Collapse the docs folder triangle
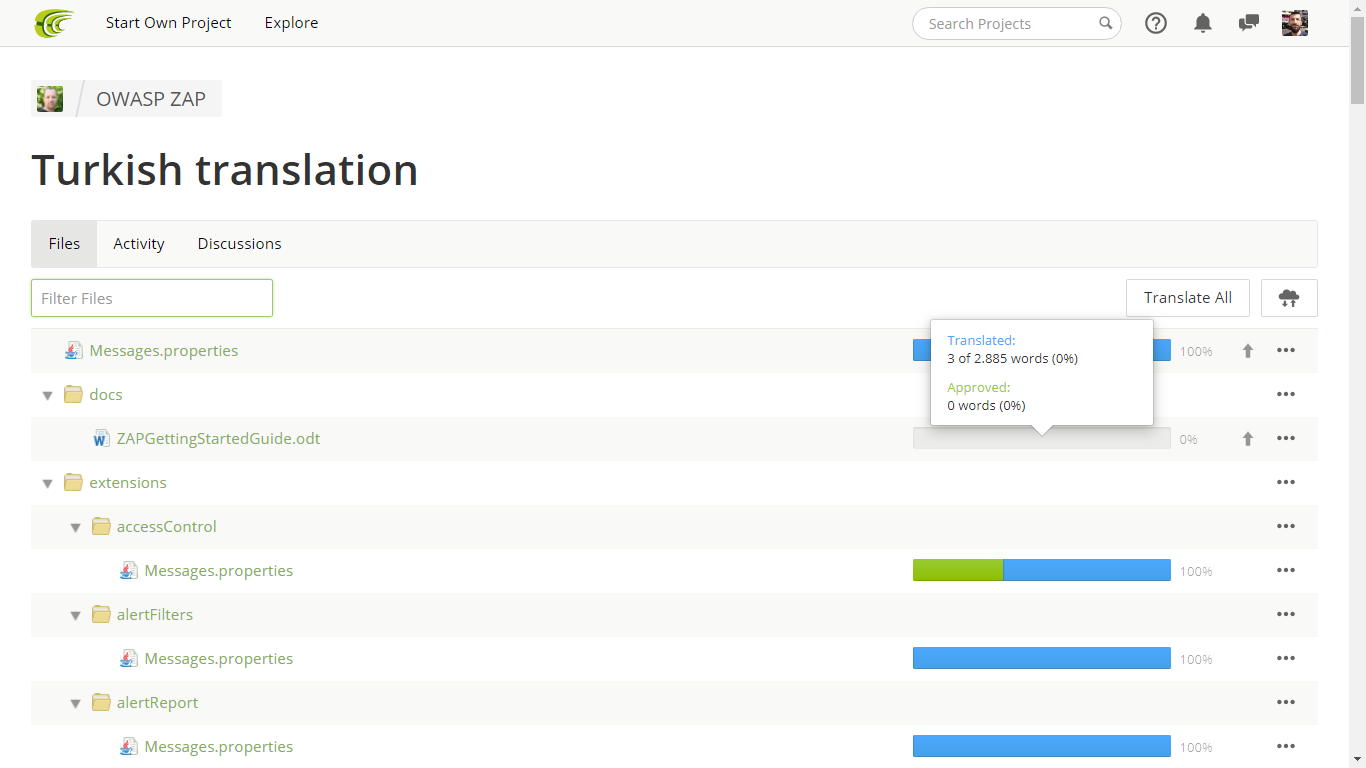Image resolution: width=1366 pixels, height=768 pixels. coord(47,395)
